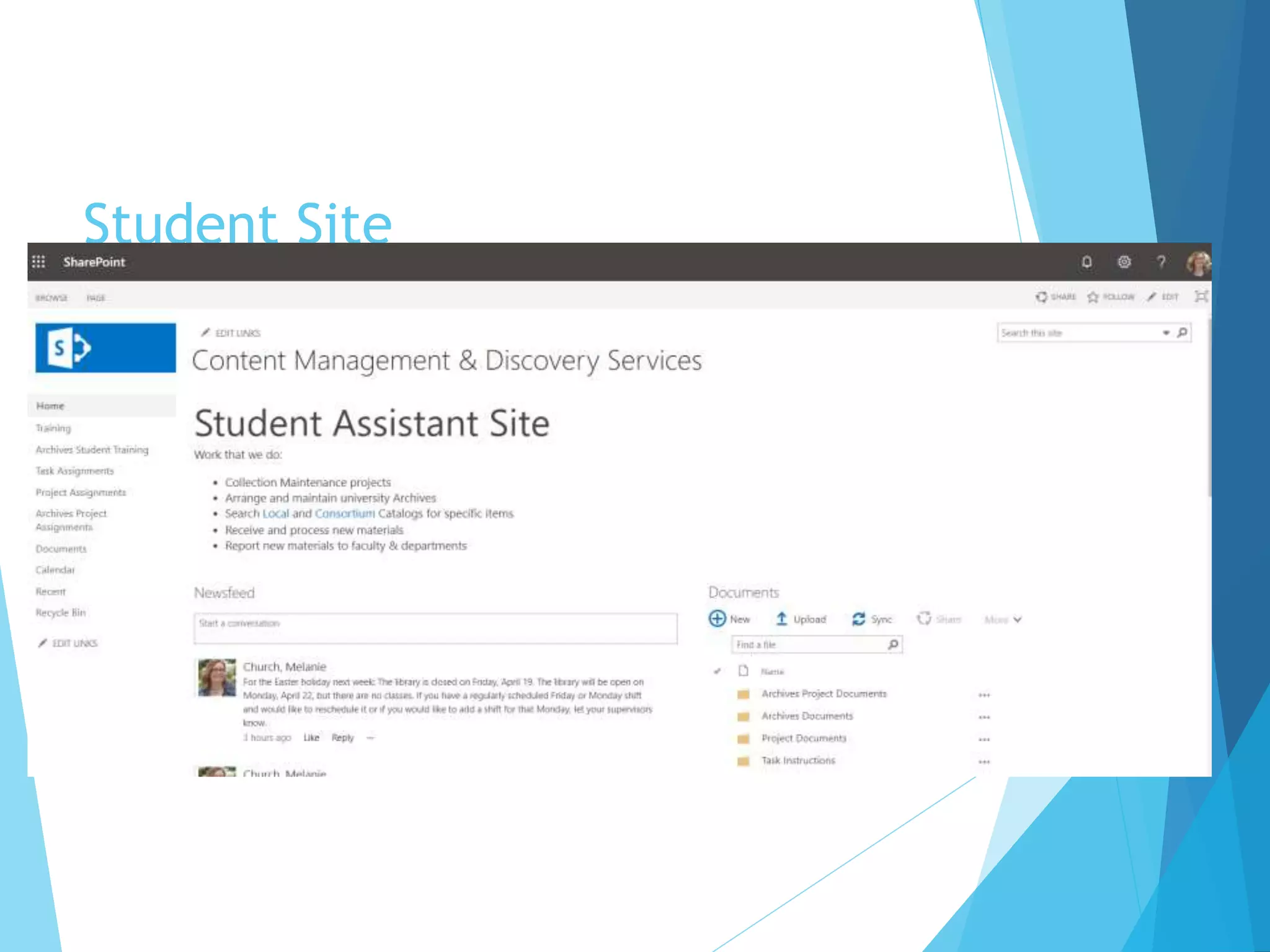This screenshot has width=1270, height=952.
Task: Click the Share documents button
Action: [x=939, y=619]
